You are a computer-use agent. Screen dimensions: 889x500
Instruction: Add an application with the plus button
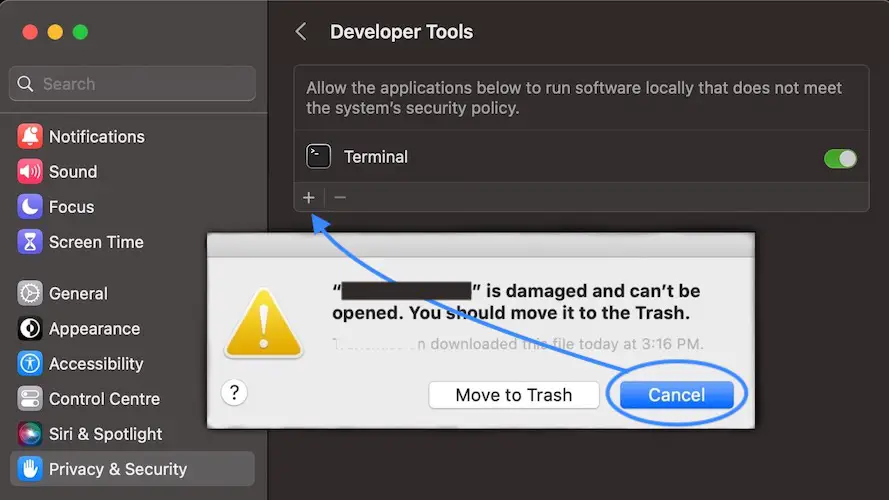click(309, 197)
